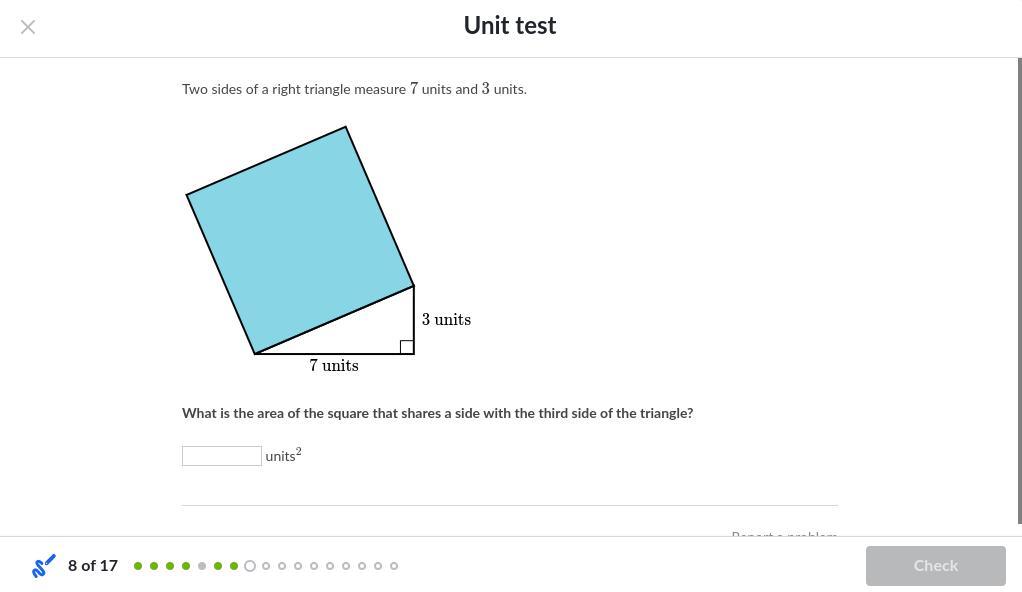The image size is (1022, 592).
Task: Select the second green progress dot
Action: (154, 566)
